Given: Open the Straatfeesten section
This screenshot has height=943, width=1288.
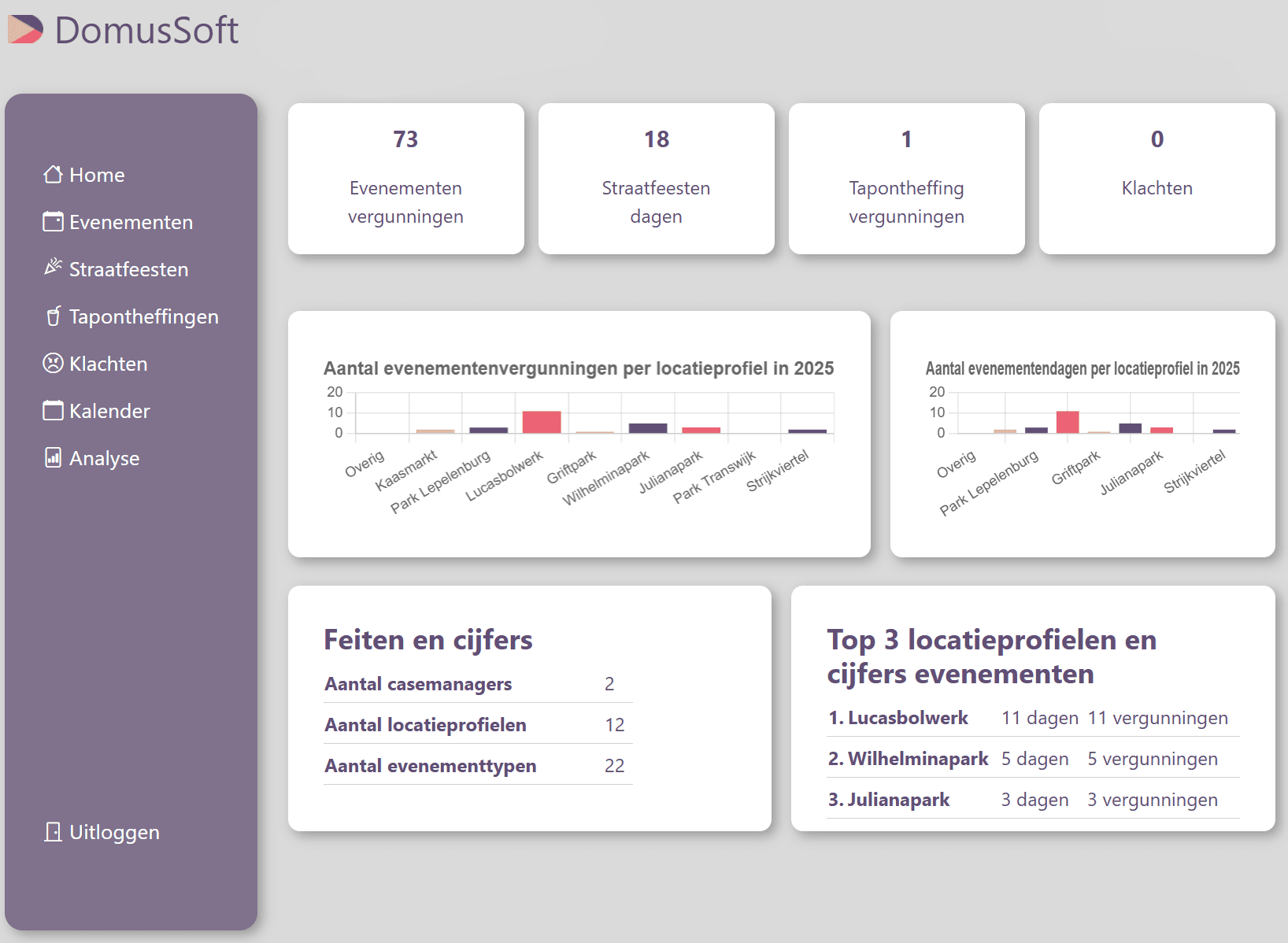Looking at the screenshot, I should pos(116,269).
